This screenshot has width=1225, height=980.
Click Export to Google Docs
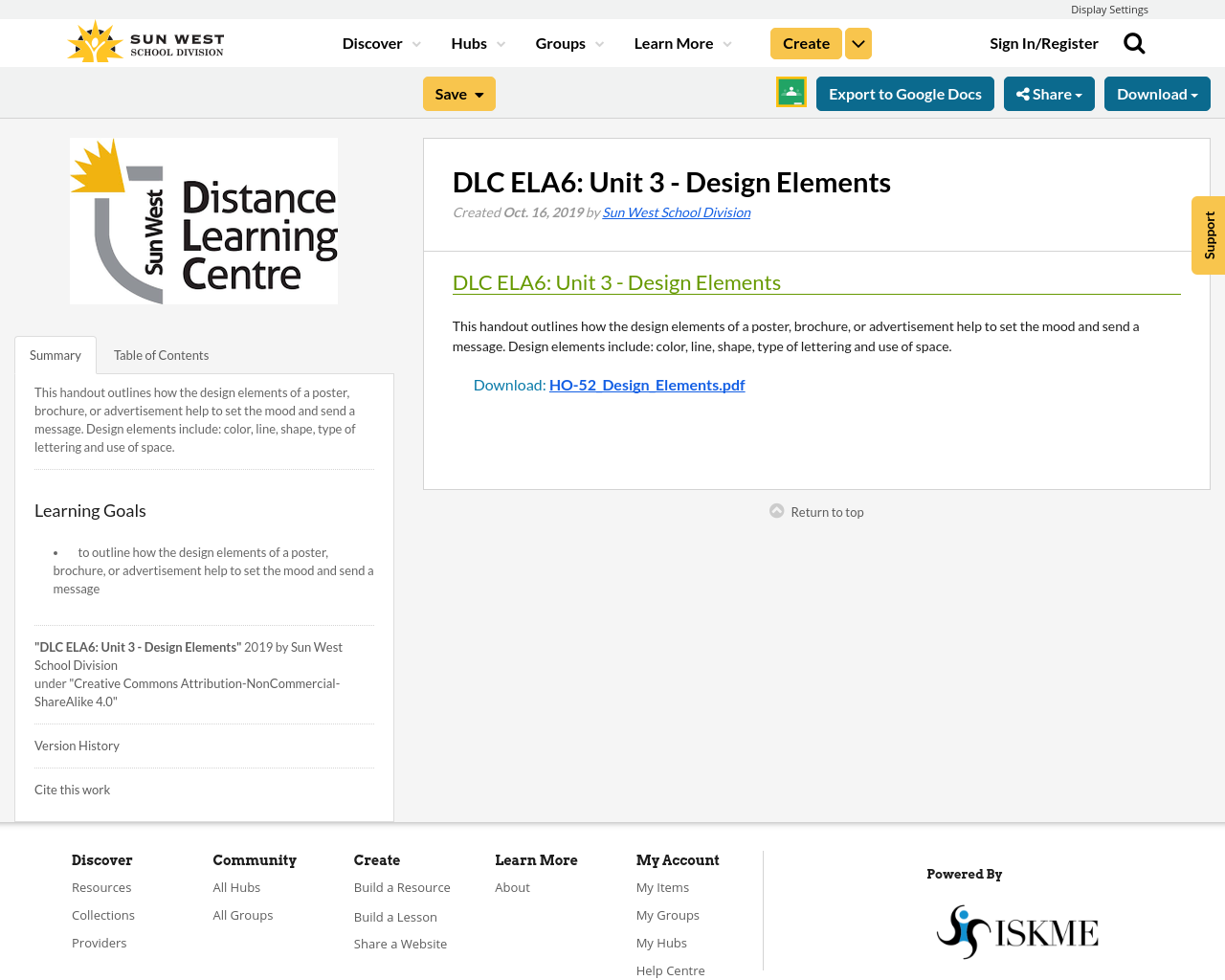pos(904,92)
